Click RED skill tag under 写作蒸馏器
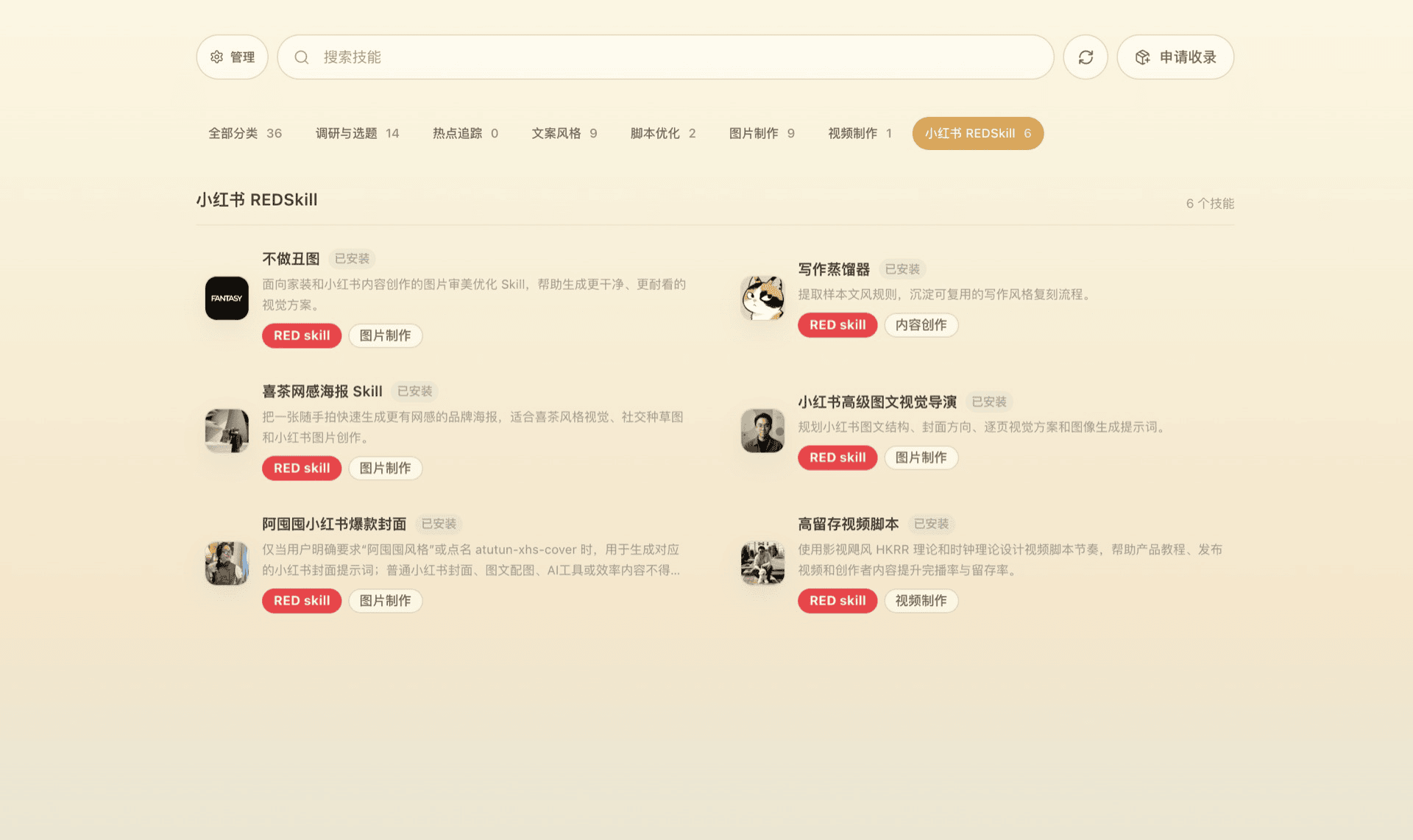Viewport: 1413px width, 840px height. tap(837, 325)
